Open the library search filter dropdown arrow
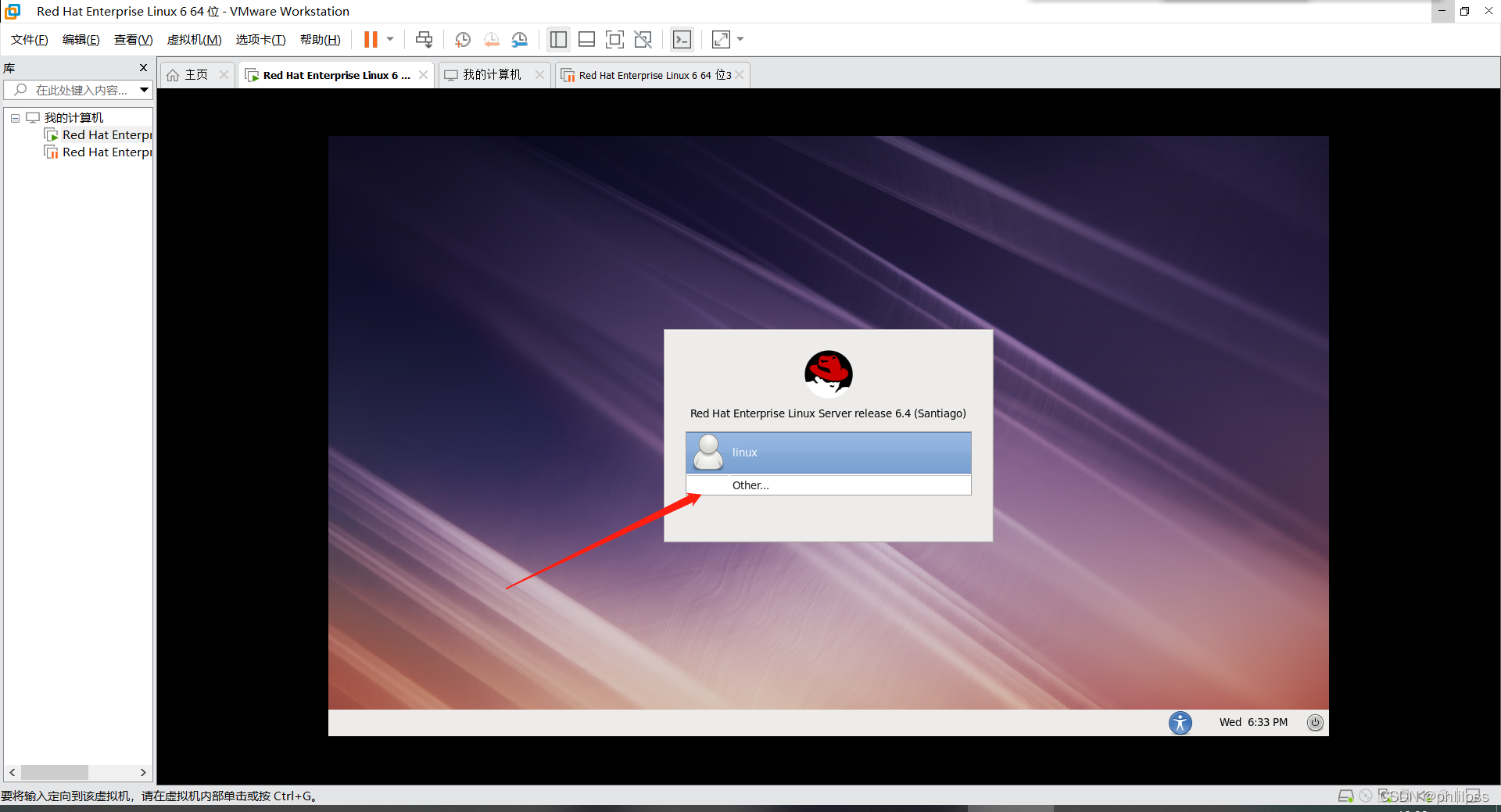 point(144,90)
